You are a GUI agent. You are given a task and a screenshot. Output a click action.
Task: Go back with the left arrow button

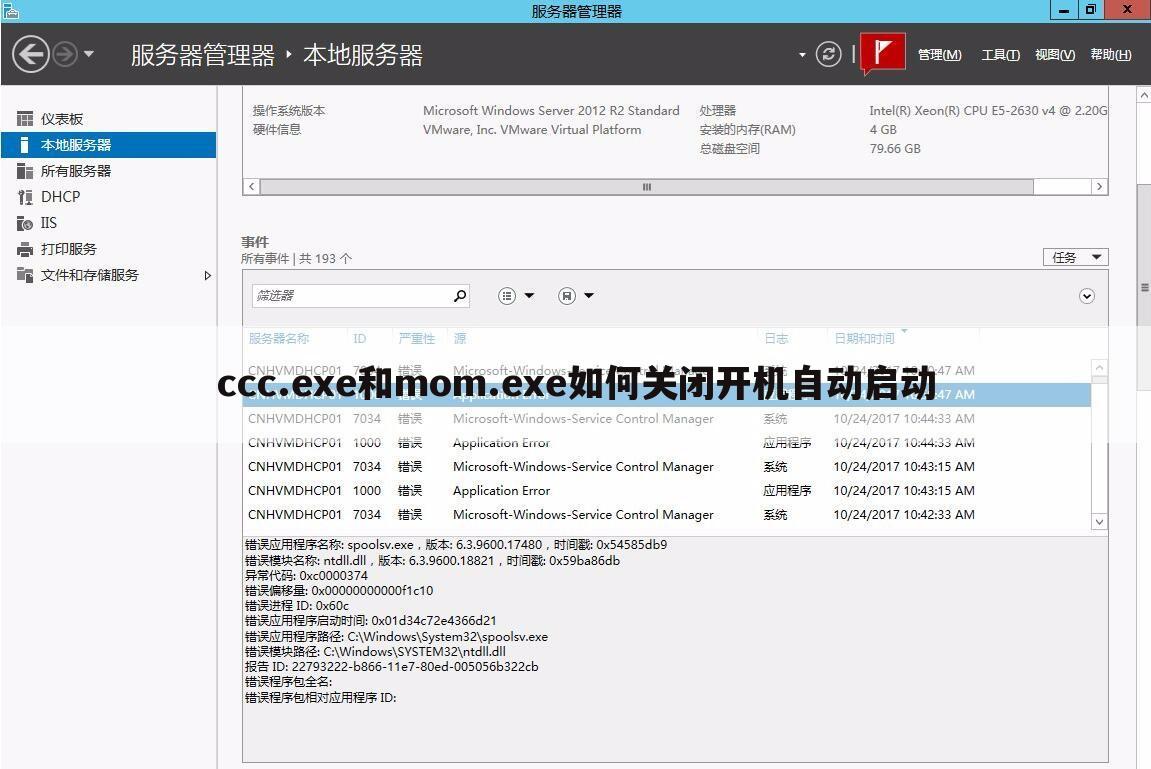click(31, 54)
